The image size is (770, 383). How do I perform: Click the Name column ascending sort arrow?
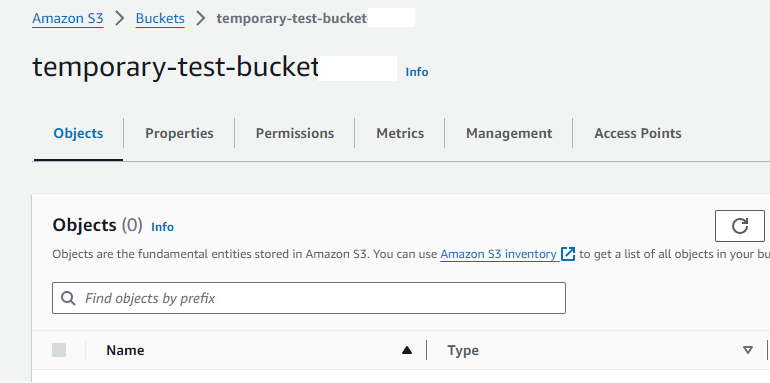[x=407, y=350]
